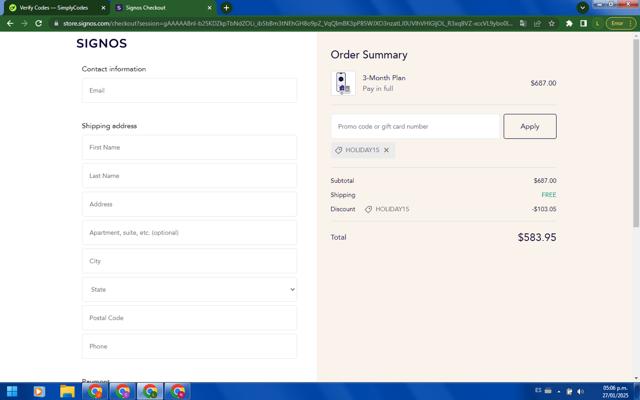
Task: Open File Explorer from the taskbar
Action: coord(67,392)
